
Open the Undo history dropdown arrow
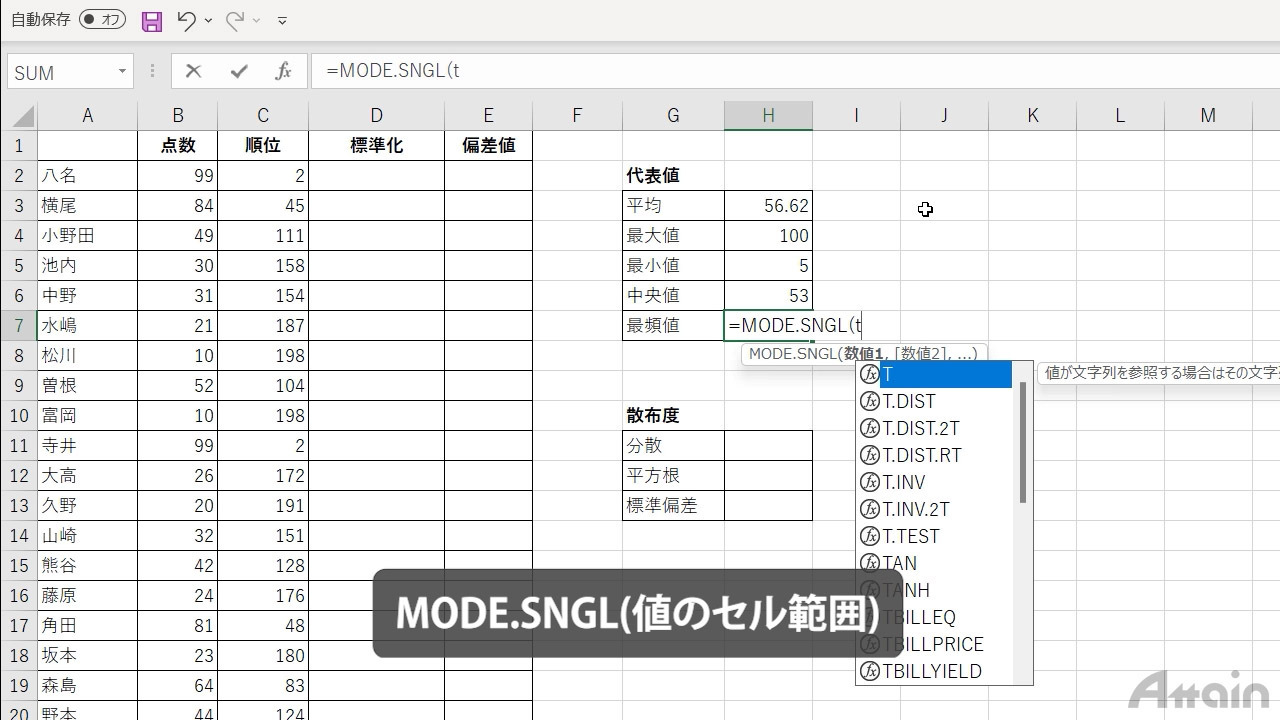tap(208, 20)
